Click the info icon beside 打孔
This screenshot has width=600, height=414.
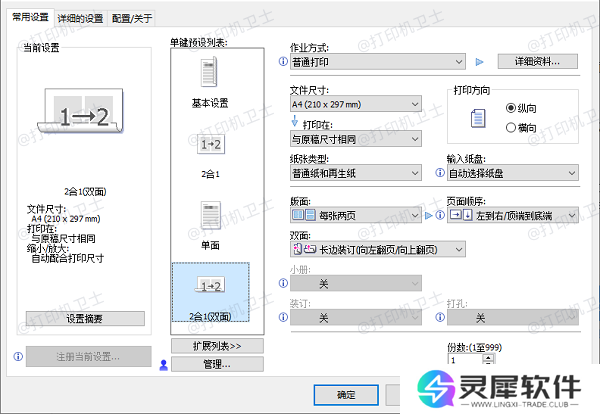coord(440,317)
